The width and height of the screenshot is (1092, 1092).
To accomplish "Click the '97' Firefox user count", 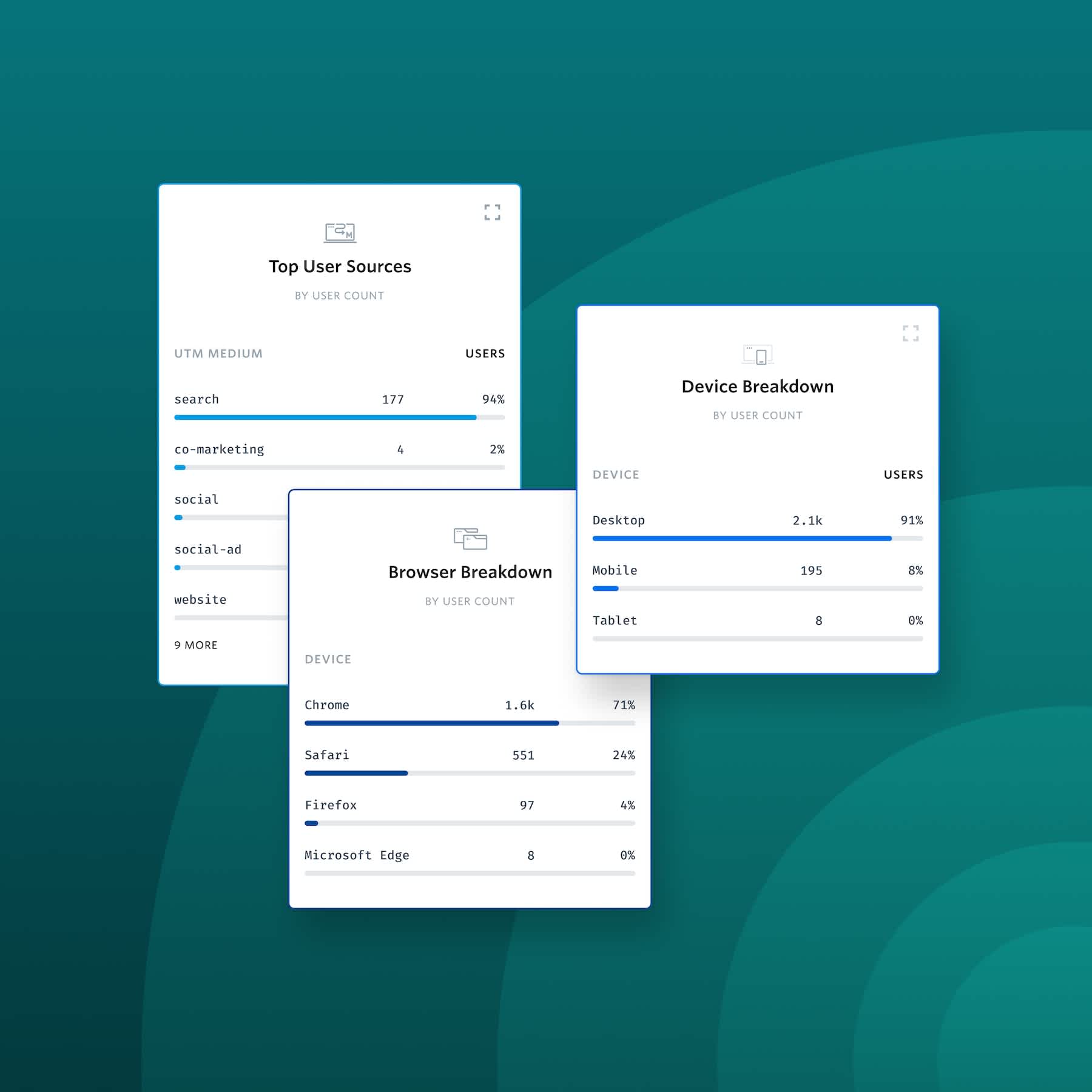I will click(527, 805).
